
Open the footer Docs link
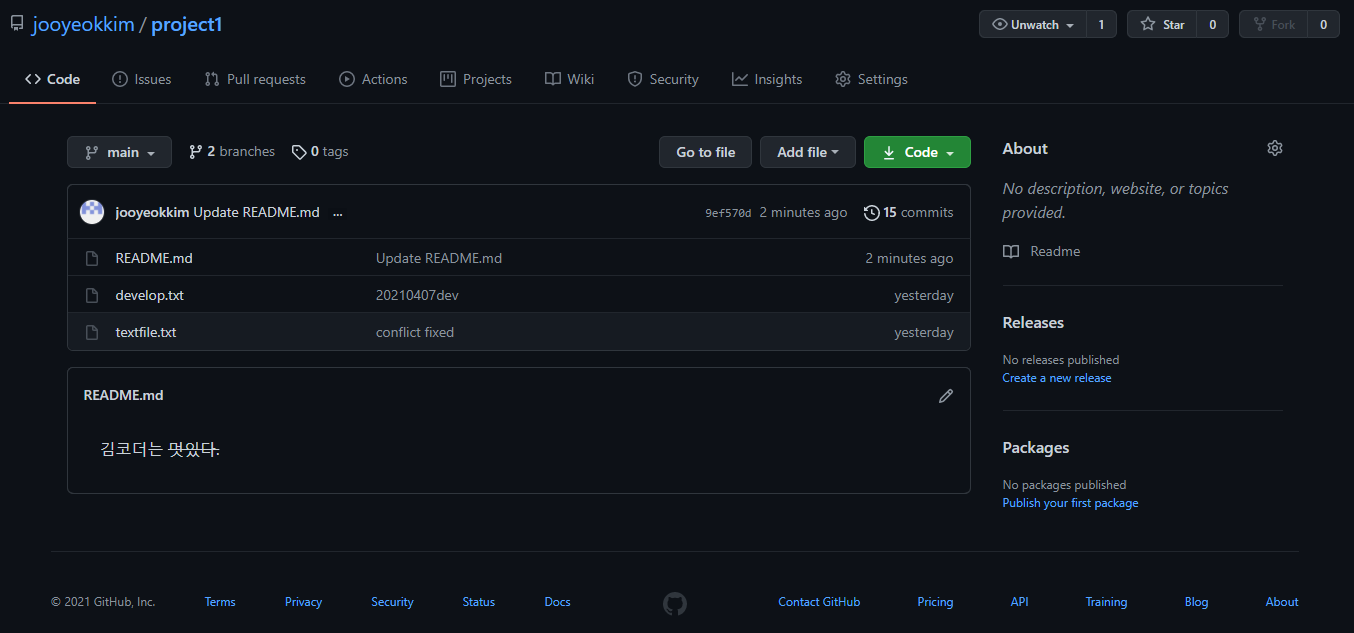pos(557,602)
